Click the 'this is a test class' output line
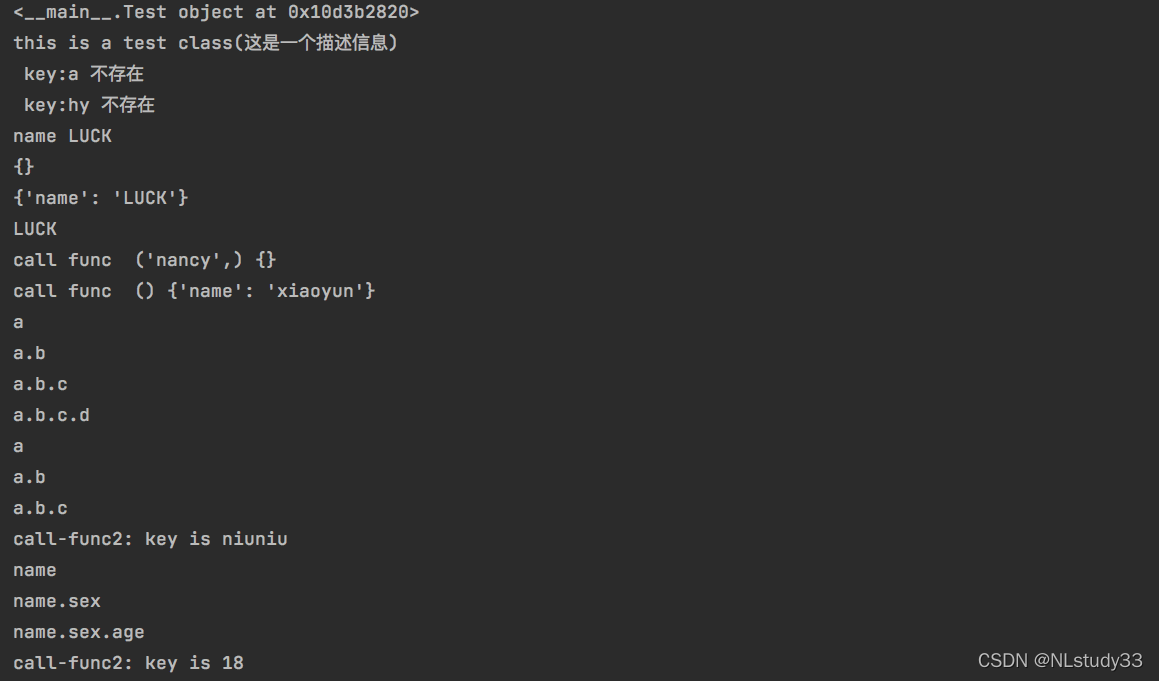This screenshot has height=681, width=1159. coord(205,43)
